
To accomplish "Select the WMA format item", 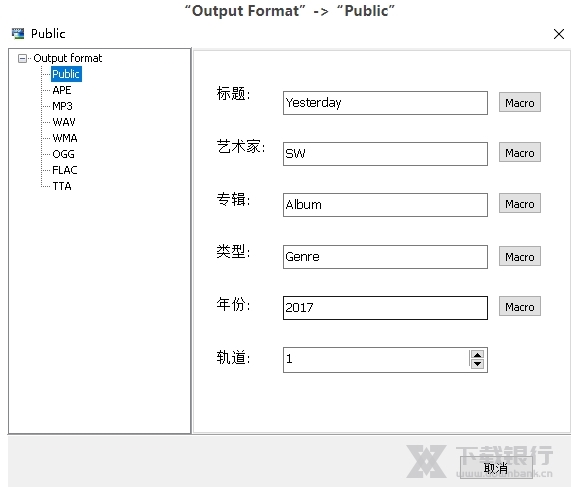I will point(65,138).
